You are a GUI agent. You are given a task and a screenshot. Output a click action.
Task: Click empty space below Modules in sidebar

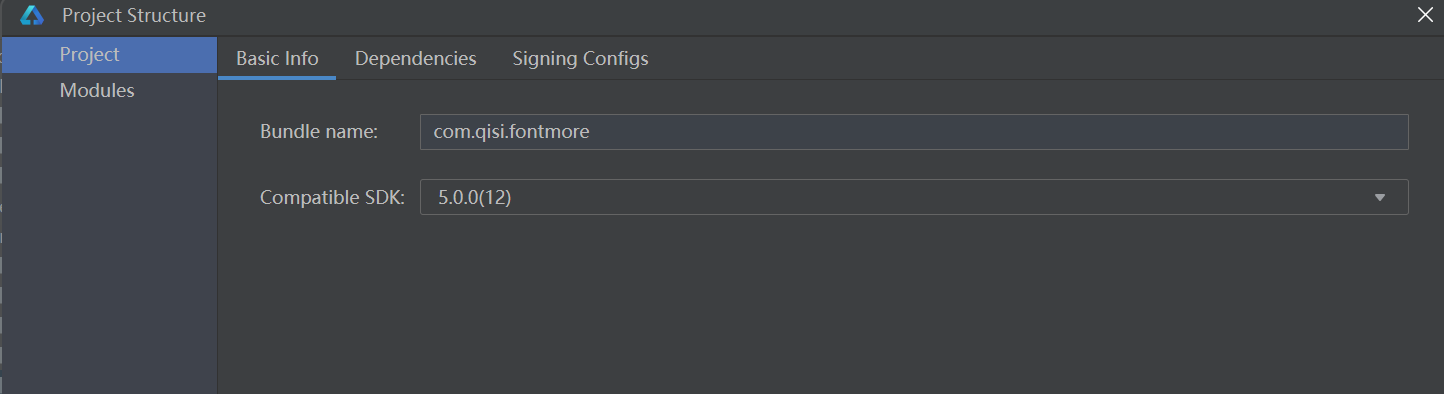tap(109, 250)
